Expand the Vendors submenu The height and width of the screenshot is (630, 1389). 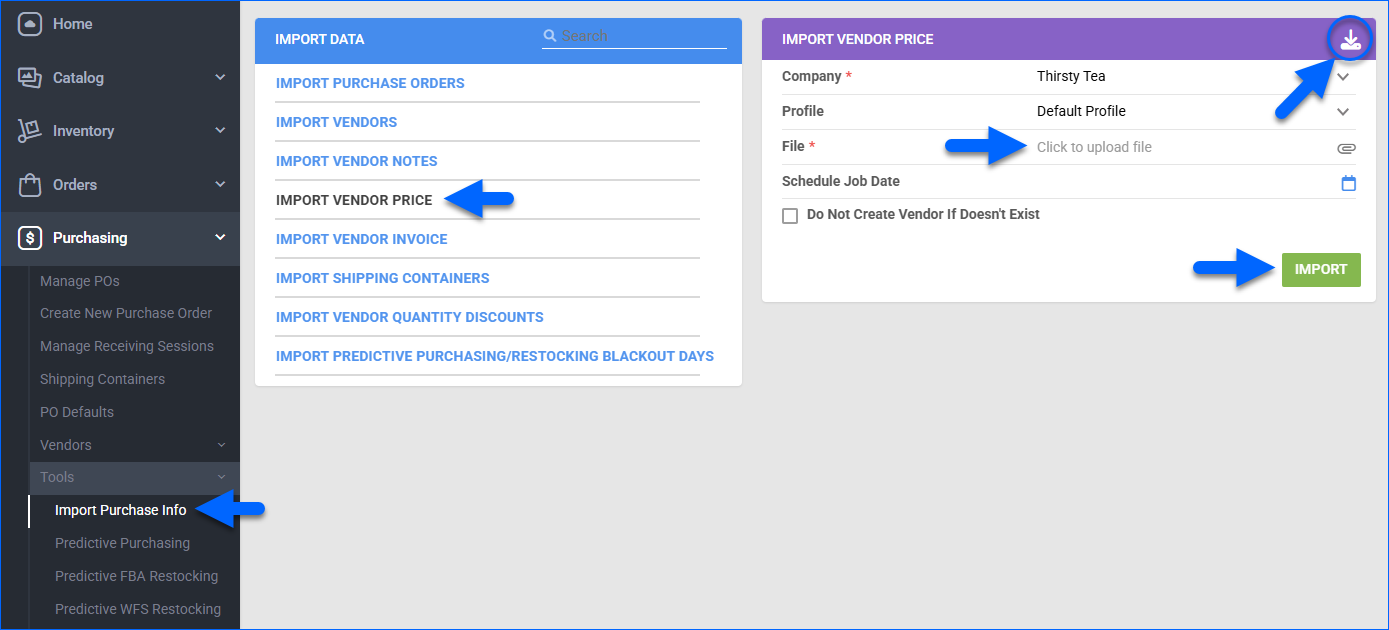(x=221, y=445)
